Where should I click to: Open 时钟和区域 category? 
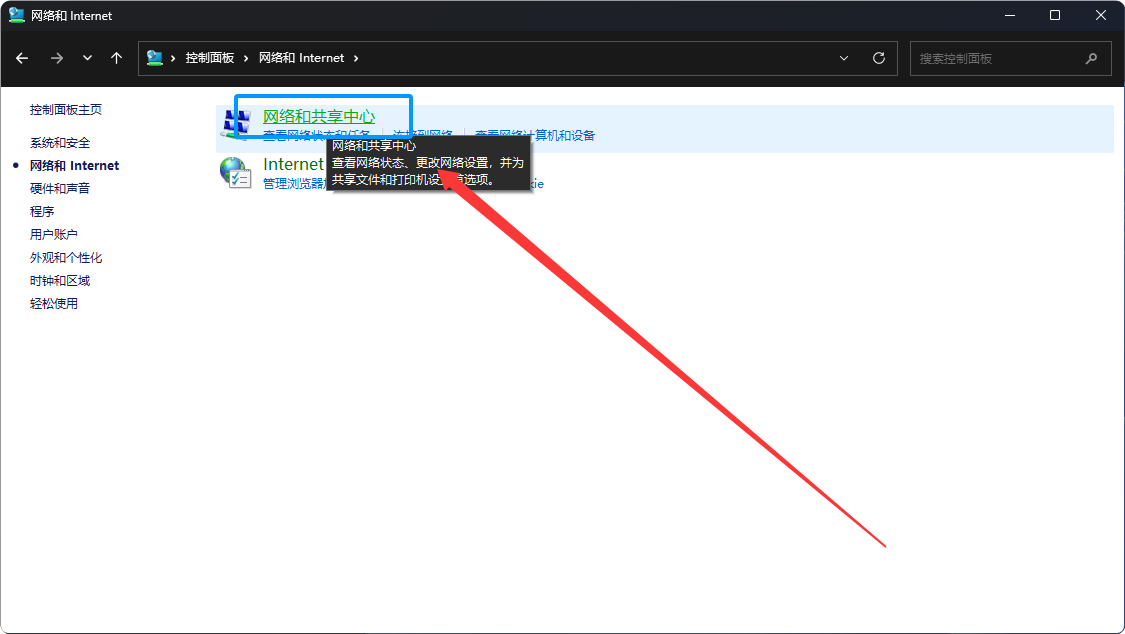click(x=60, y=280)
